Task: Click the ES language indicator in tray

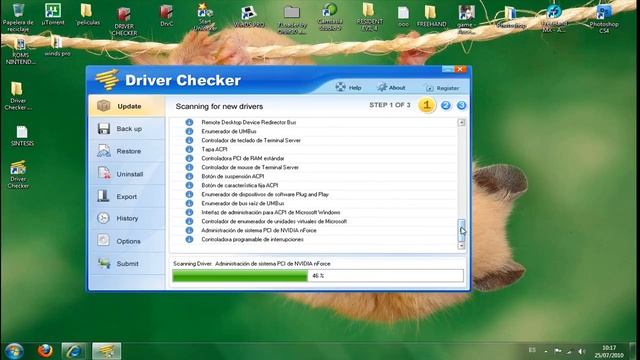Action: 532,350
